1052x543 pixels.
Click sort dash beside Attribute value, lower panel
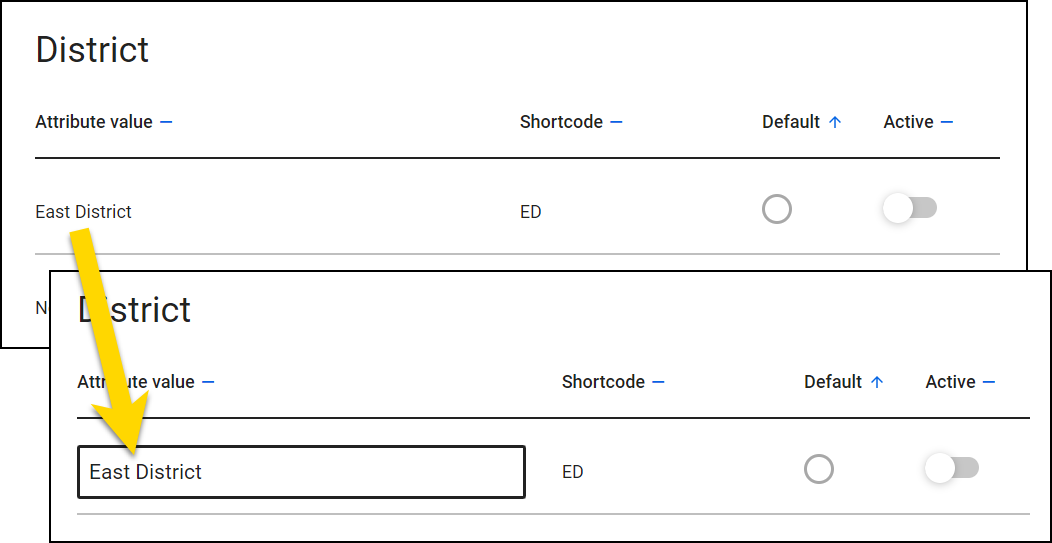(x=208, y=382)
